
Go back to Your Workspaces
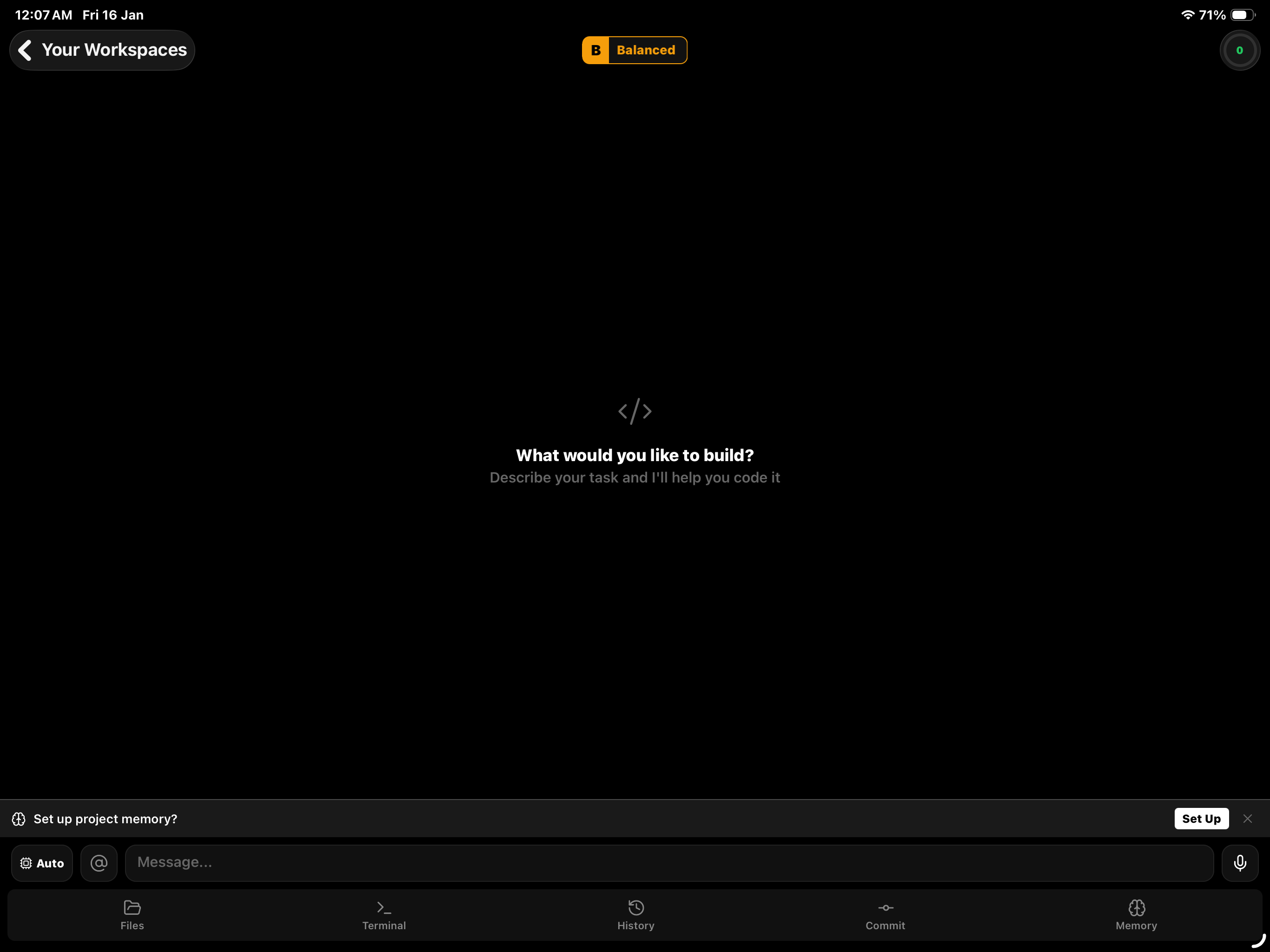click(x=102, y=50)
